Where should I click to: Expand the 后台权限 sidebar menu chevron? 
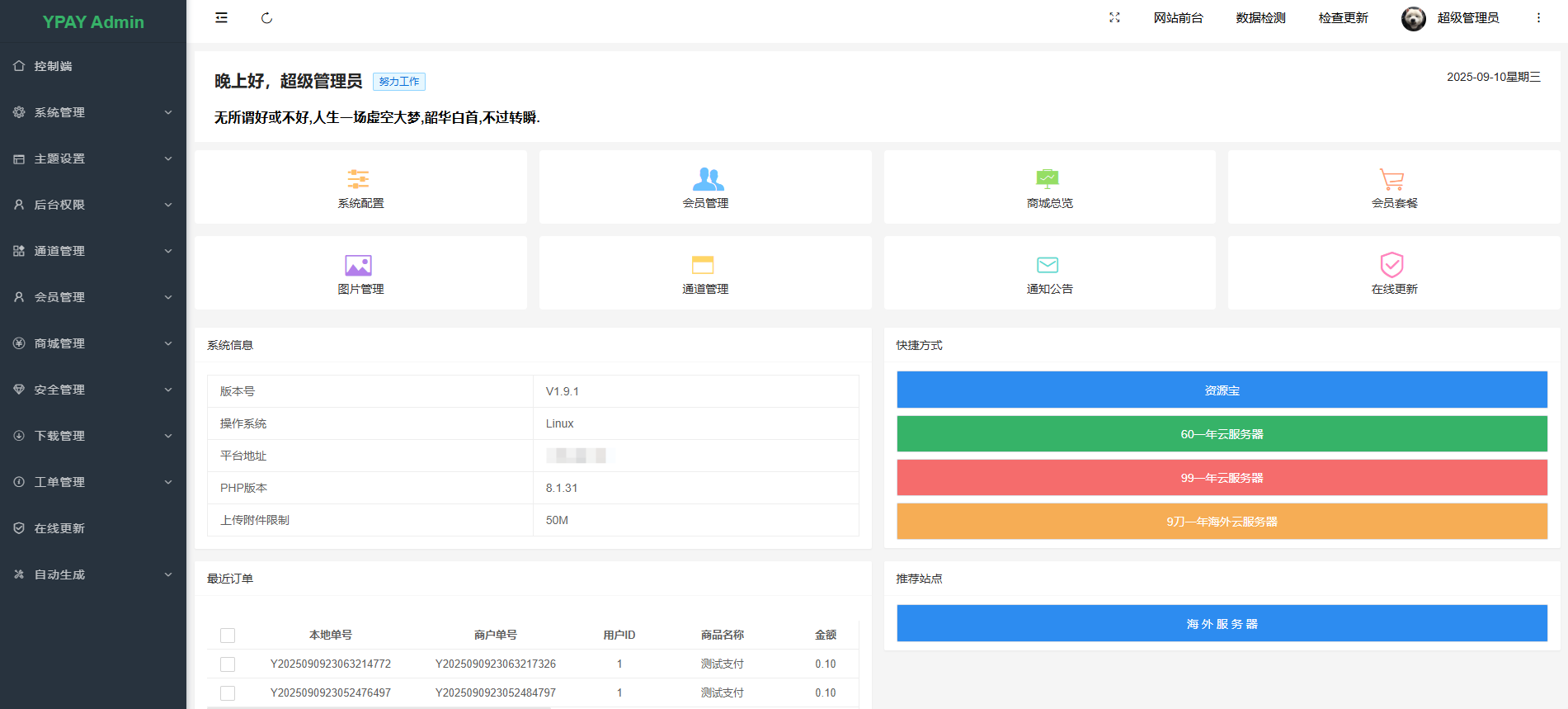(x=168, y=205)
